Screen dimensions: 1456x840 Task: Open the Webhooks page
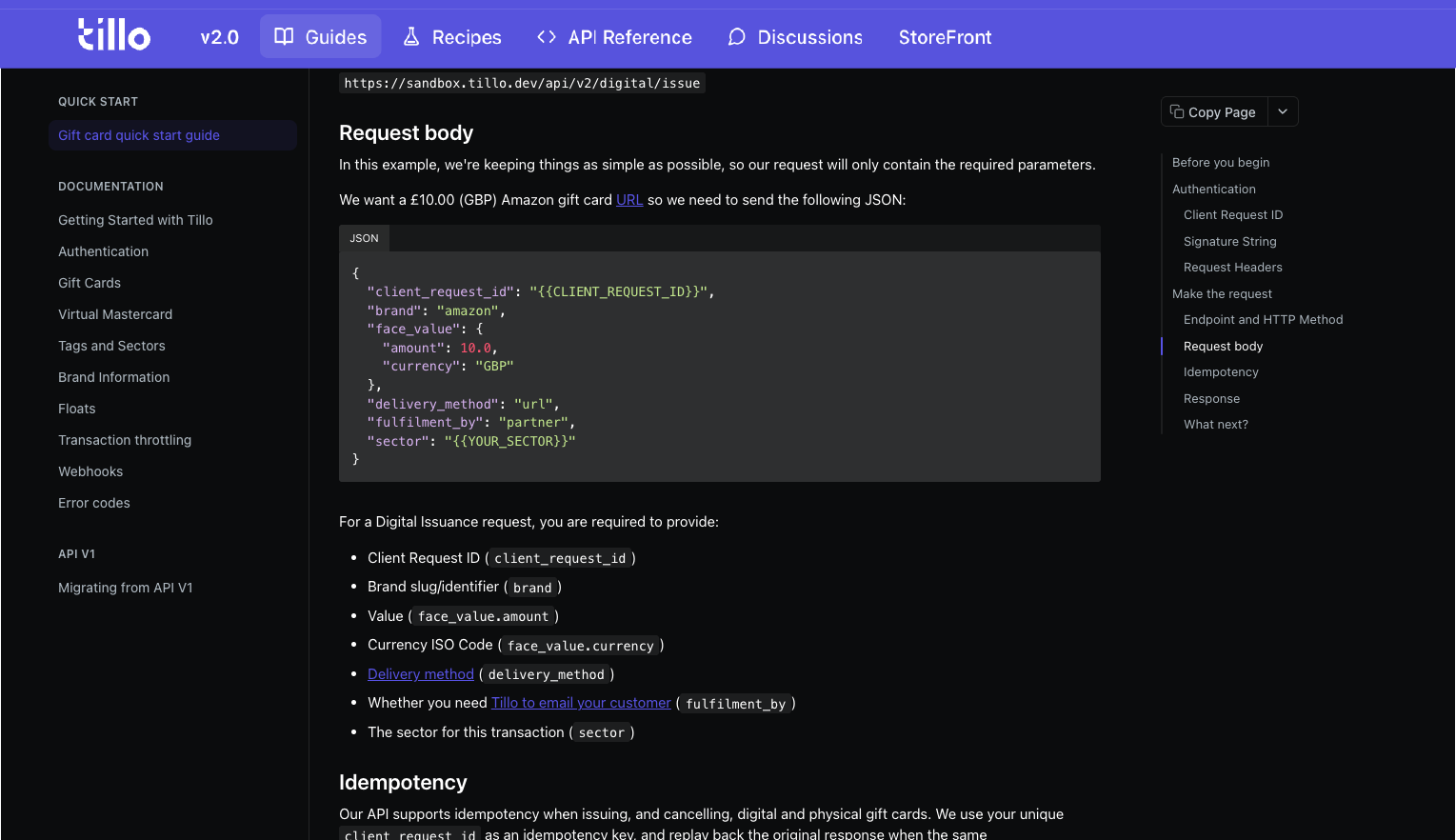pyautogui.click(x=90, y=471)
